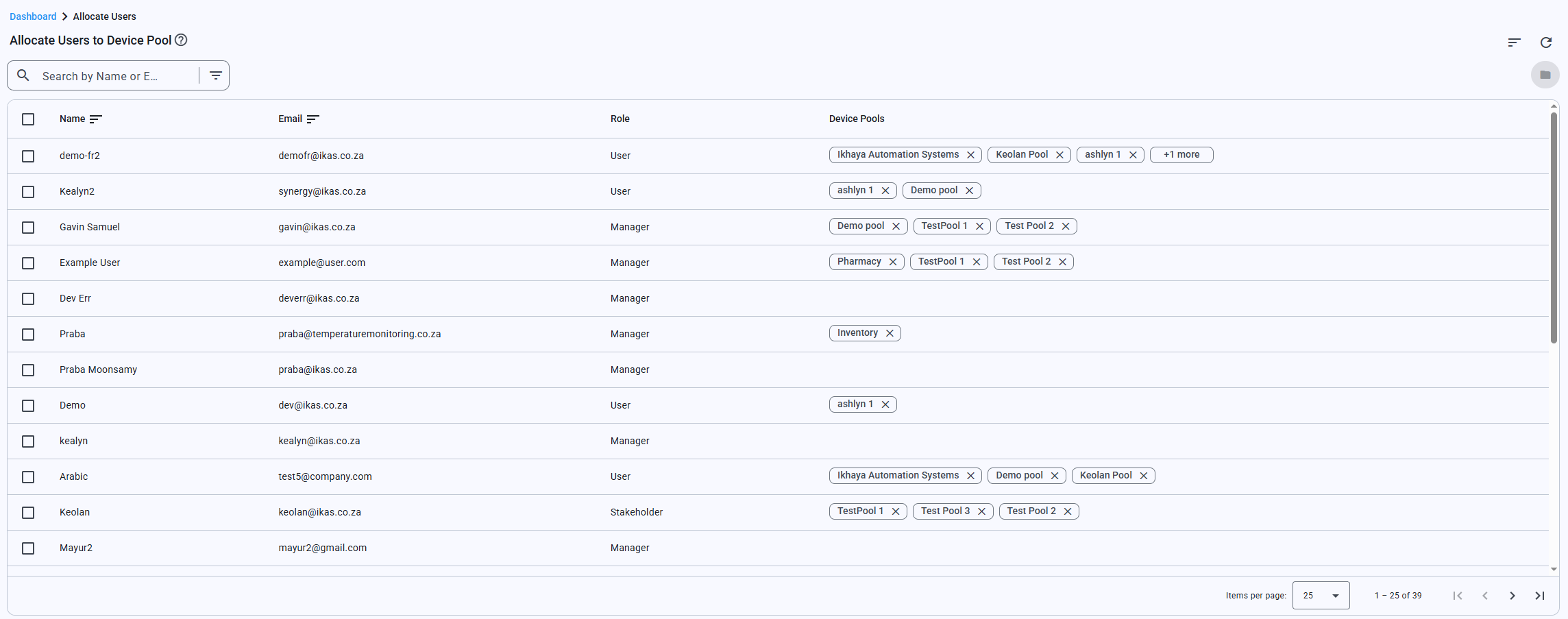
Task: Go to next page of users
Action: [x=1512, y=596]
